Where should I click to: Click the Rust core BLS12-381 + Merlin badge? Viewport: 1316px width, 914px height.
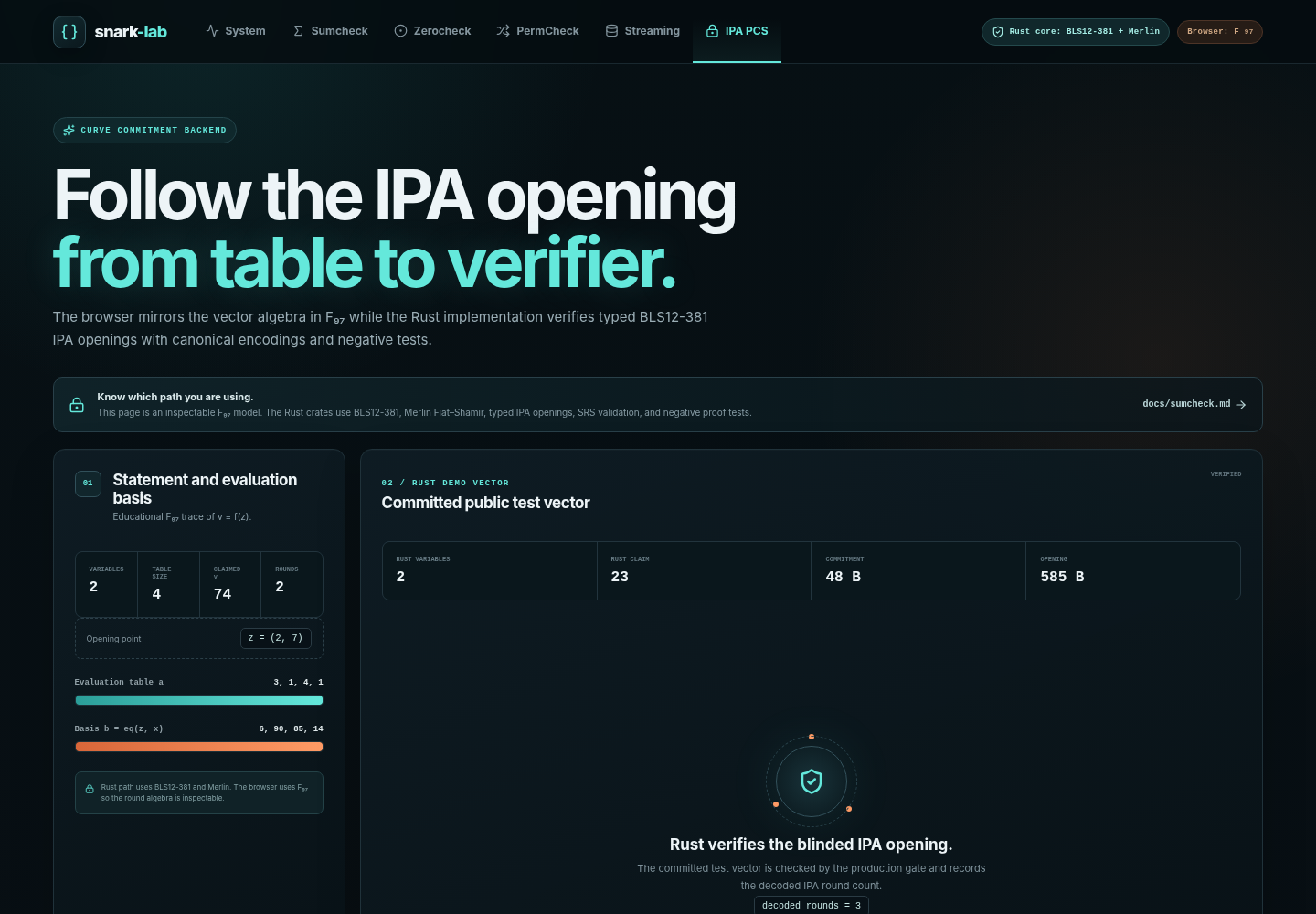(1076, 32)
